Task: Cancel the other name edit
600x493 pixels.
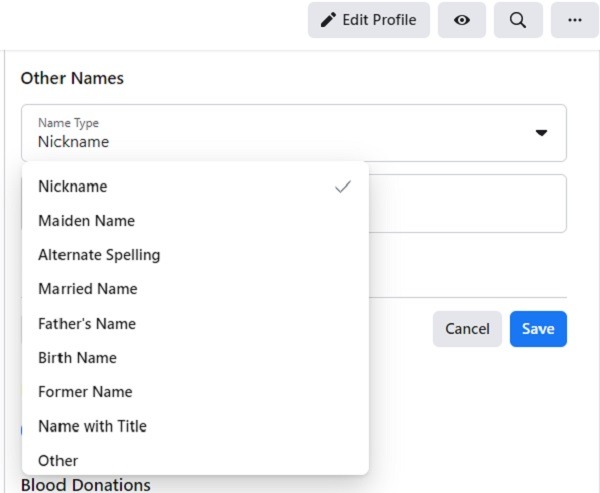Action: [467, 329]
